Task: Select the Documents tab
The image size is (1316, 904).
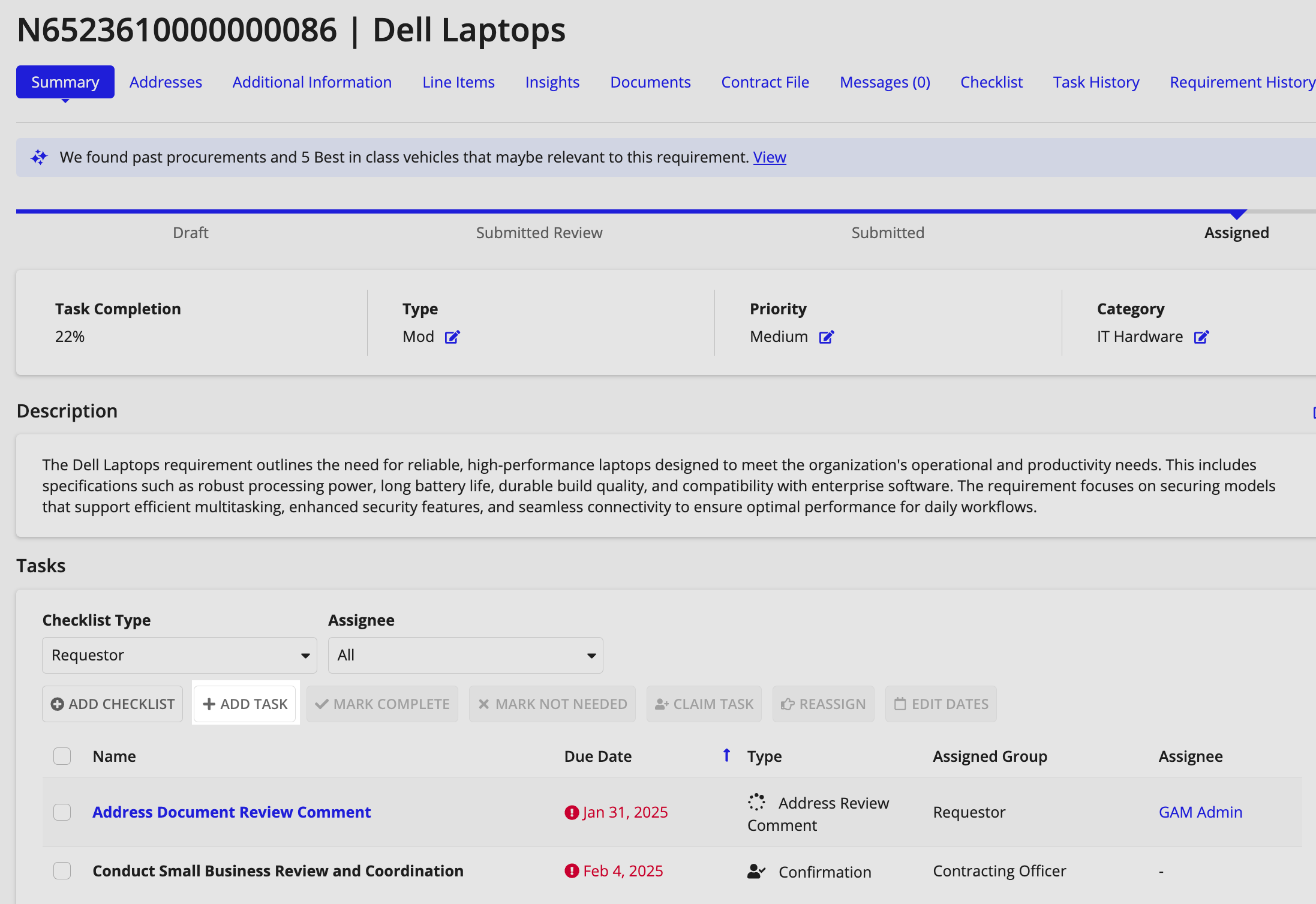Action: [650, 82]
